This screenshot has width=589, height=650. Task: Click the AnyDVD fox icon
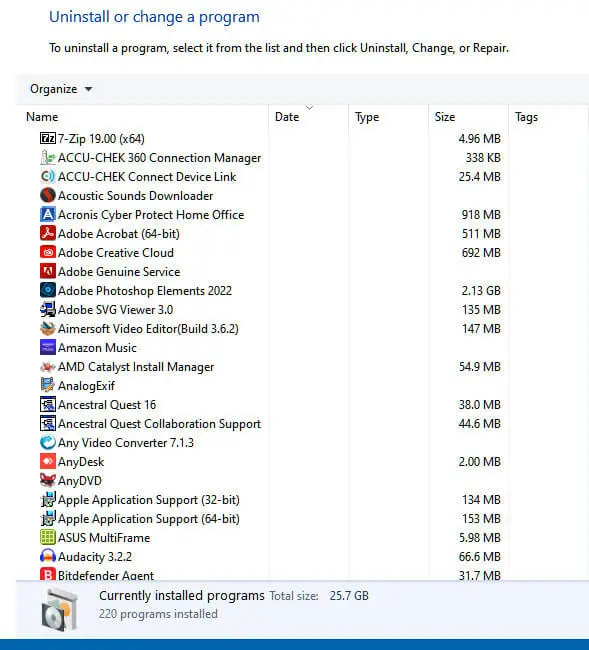(x=48, y=480)
